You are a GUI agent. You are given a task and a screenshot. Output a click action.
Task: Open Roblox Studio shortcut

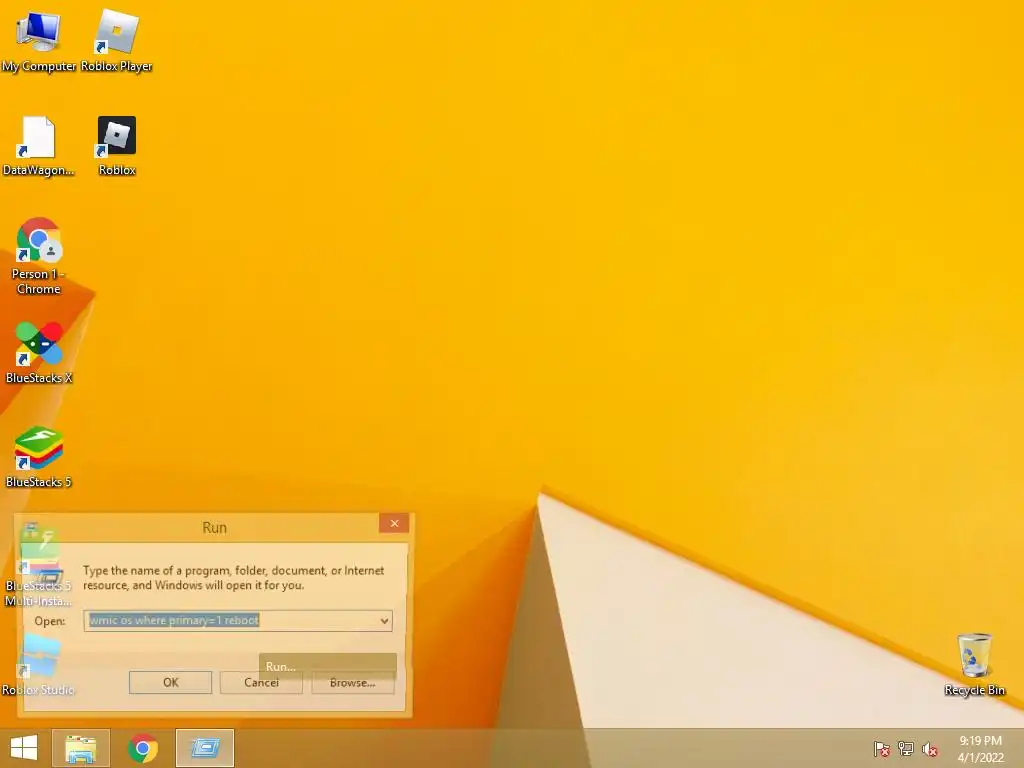(x=39, y=665)
